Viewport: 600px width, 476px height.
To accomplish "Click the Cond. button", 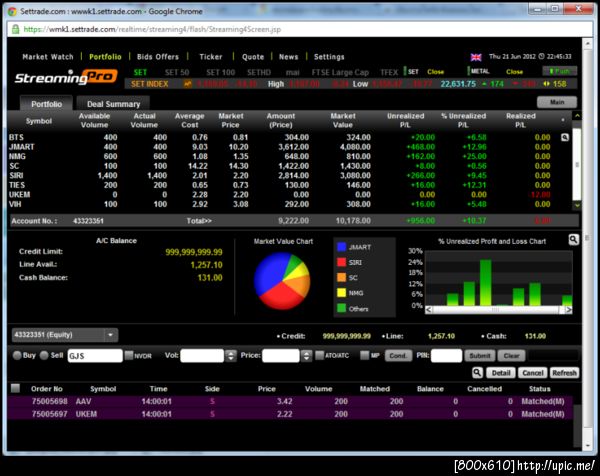I will point(398,355).
